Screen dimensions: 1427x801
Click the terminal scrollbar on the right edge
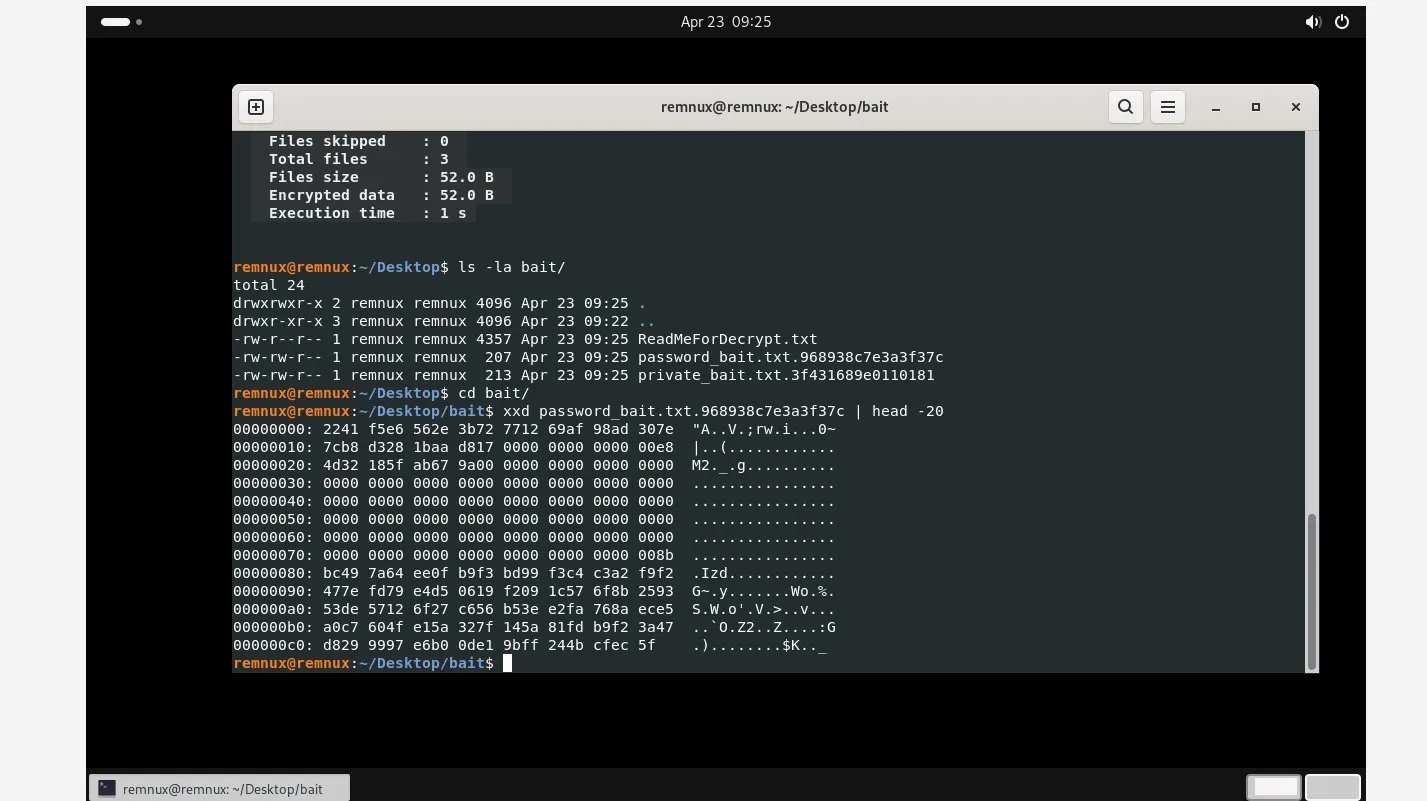click(x=1310, y=590)
